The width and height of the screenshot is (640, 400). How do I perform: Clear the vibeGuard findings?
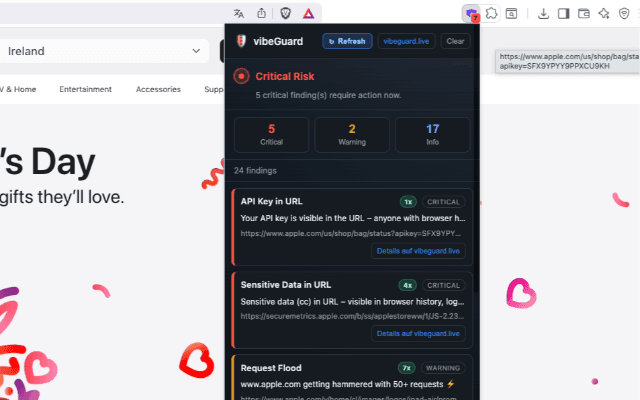click(x=455, y=41)
